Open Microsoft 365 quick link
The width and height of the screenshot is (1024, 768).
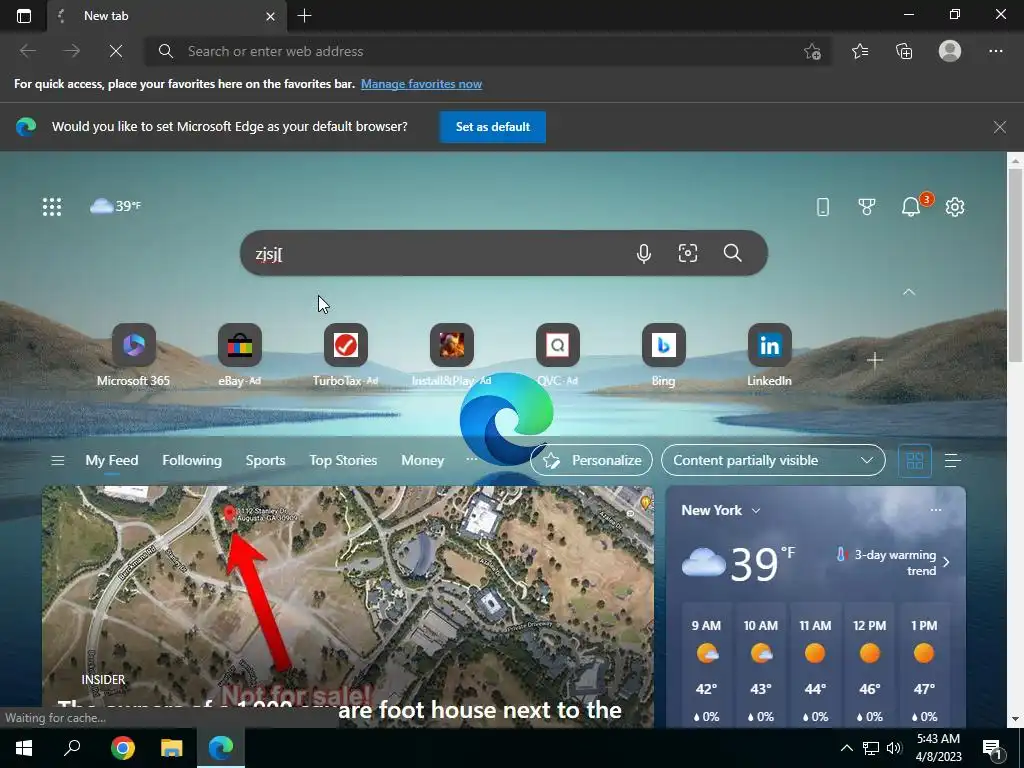[133, 355]
